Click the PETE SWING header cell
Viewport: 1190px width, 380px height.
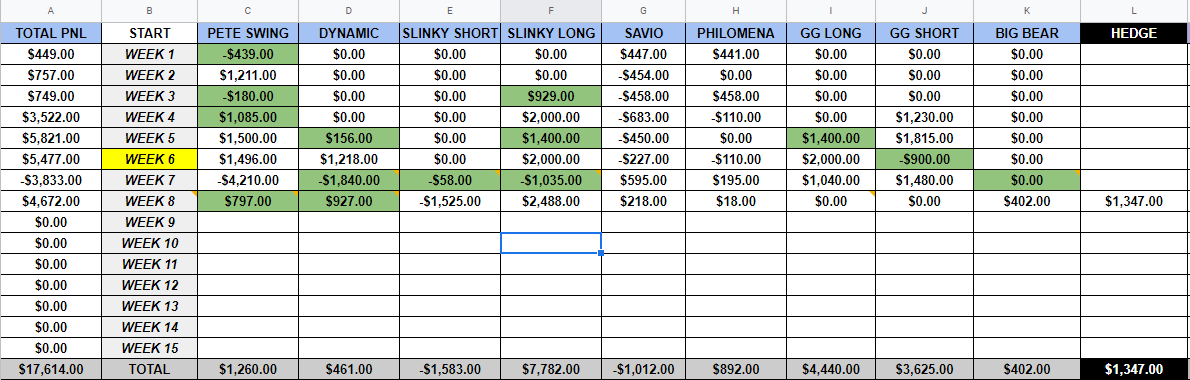coord(248,33)
